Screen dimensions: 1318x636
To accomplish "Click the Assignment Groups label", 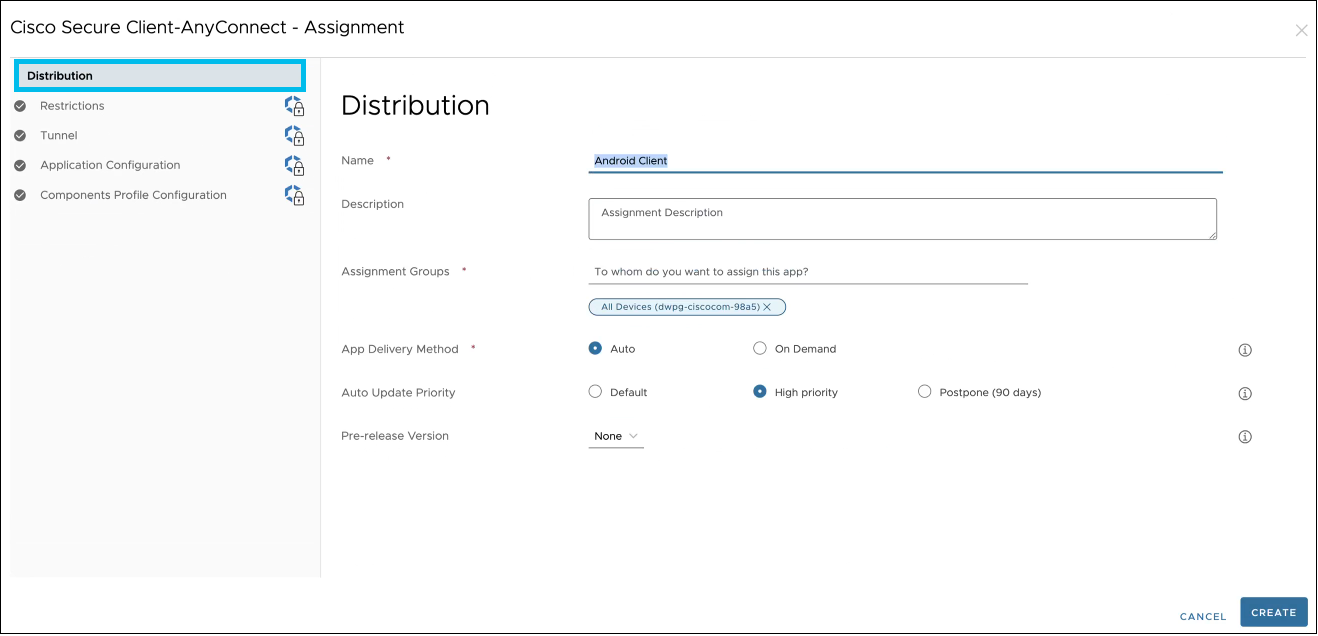I will pyautogui.click(x=395, y=272).
